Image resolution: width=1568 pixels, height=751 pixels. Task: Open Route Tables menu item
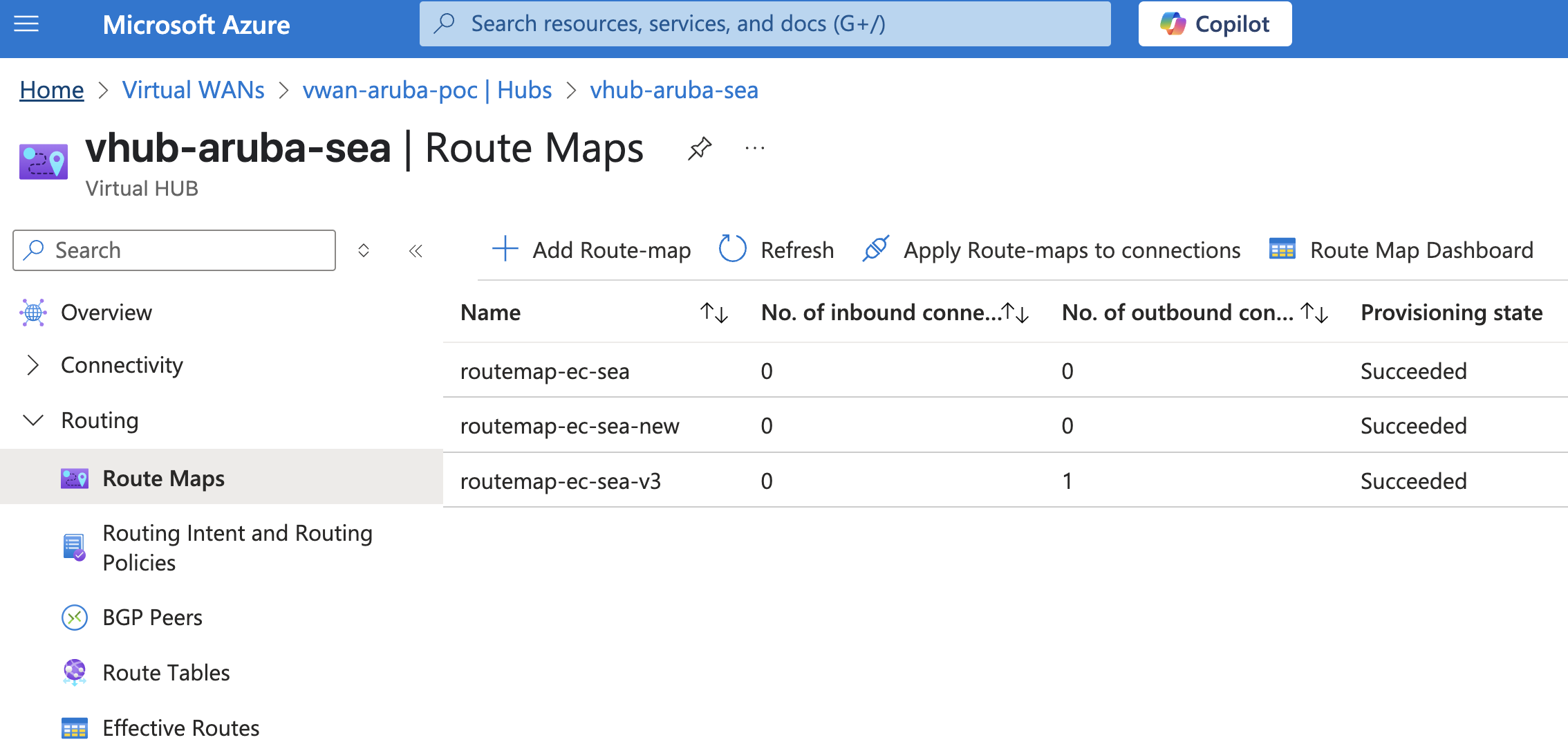coord(166,673)
